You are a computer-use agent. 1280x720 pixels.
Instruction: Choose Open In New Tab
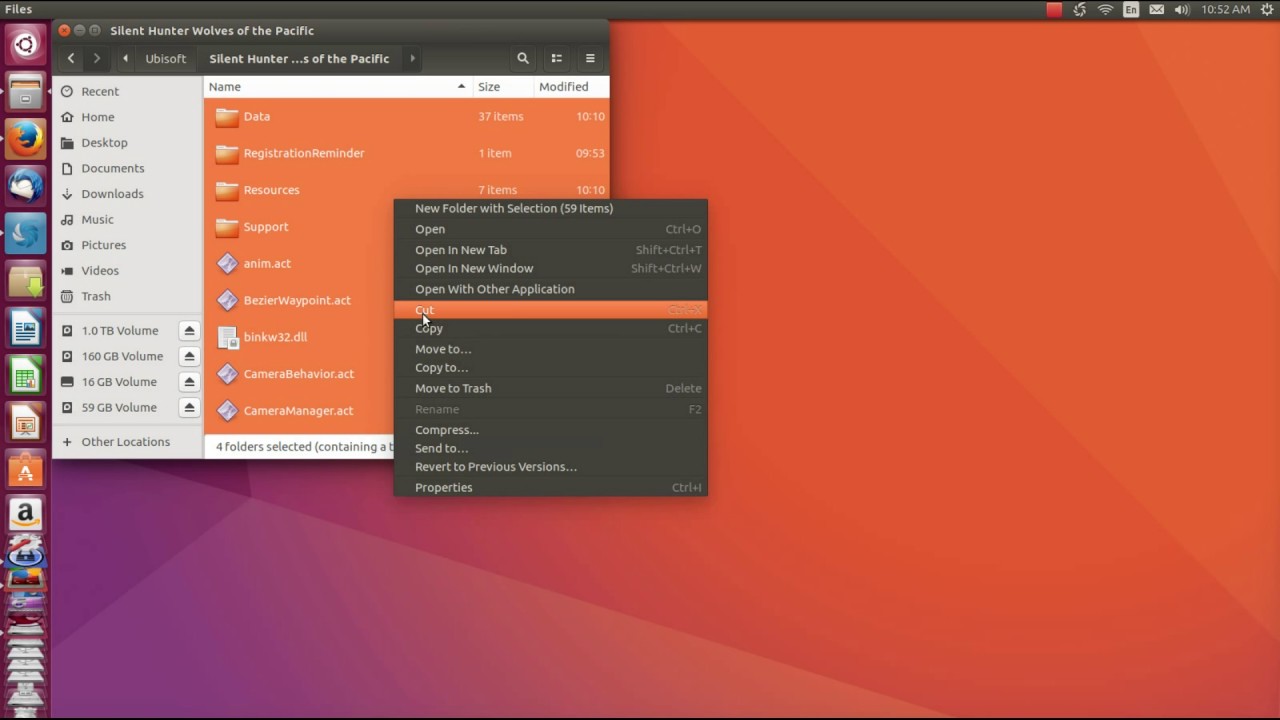(x=551, y=250)
